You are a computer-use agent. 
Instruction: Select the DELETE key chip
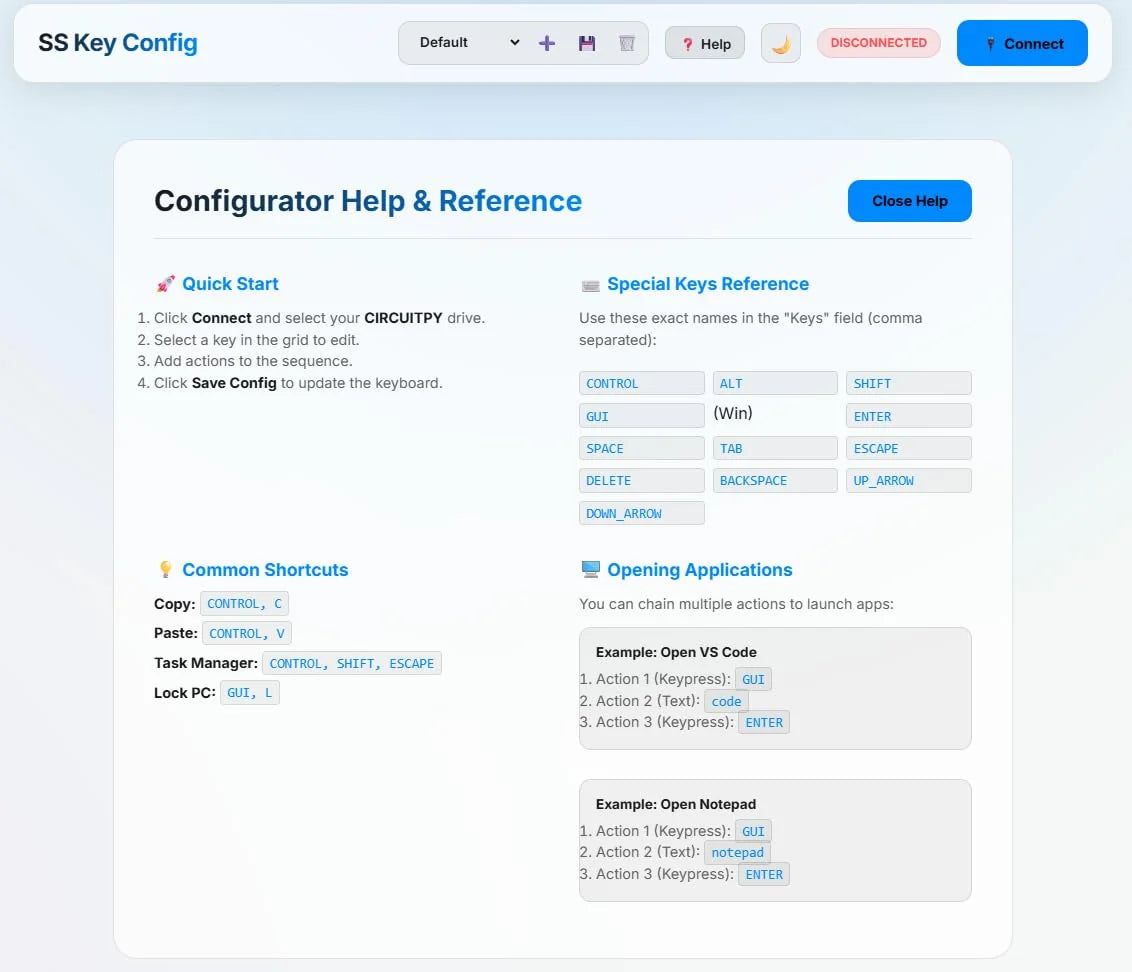tap(641, 481)
